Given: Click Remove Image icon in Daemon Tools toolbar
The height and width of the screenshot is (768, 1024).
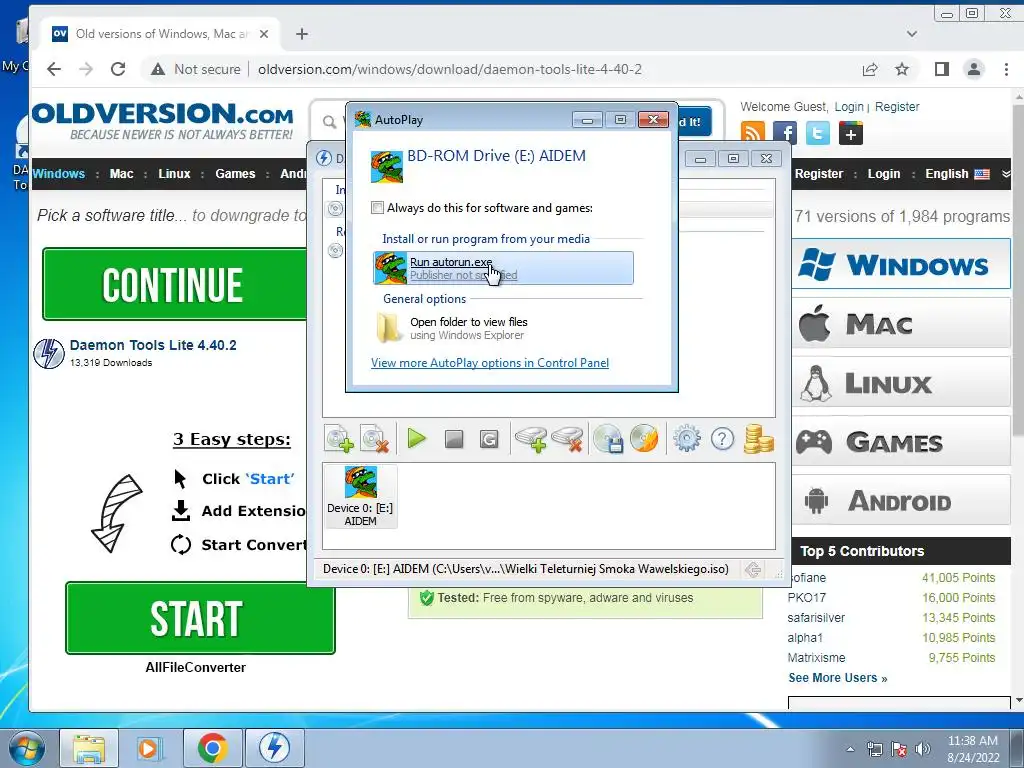Looking at the screenshot, I should (x=375, y=439).
